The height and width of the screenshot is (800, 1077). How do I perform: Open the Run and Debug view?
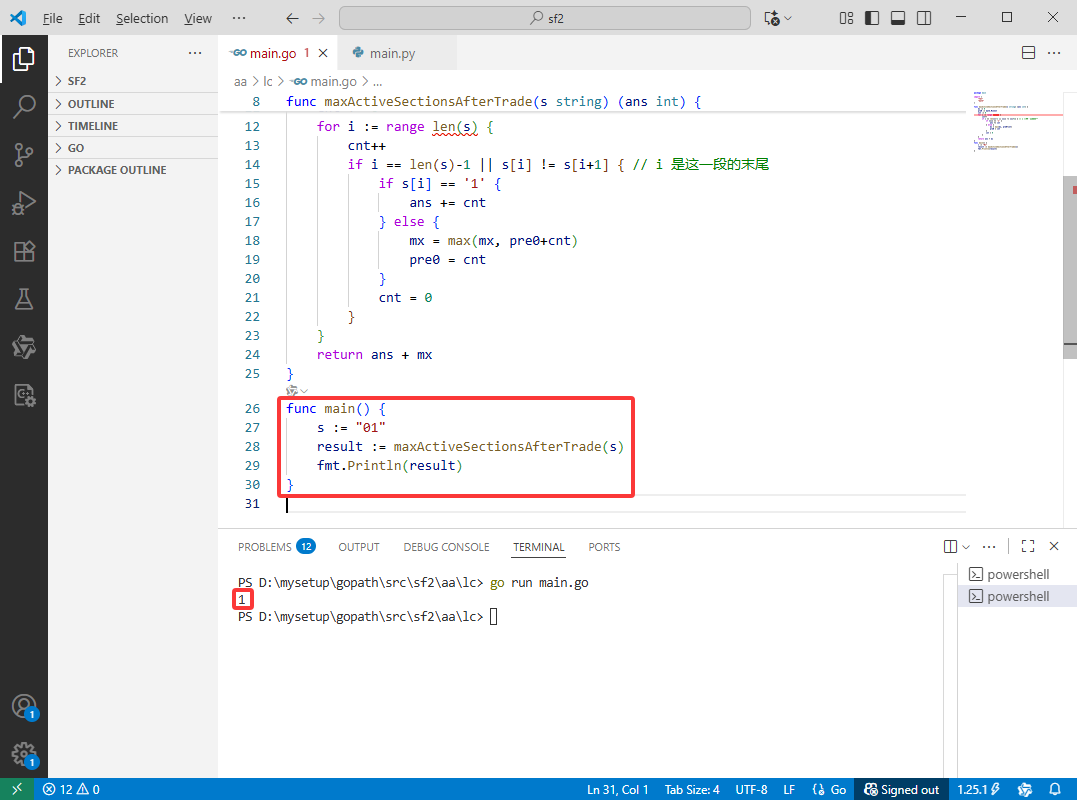pyautogui.click(x=24, y=203)
